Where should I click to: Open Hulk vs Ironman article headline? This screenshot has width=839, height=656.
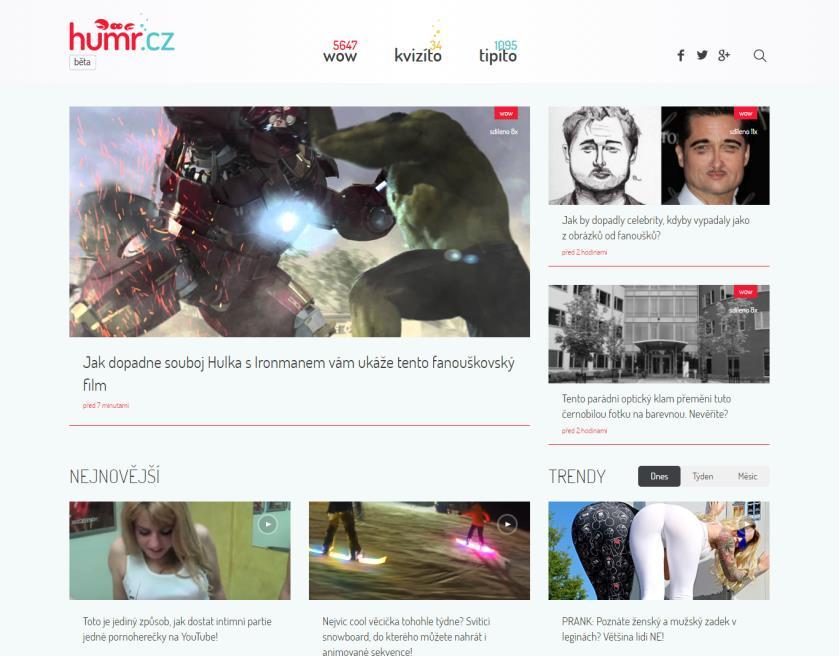tap(298, 373)
